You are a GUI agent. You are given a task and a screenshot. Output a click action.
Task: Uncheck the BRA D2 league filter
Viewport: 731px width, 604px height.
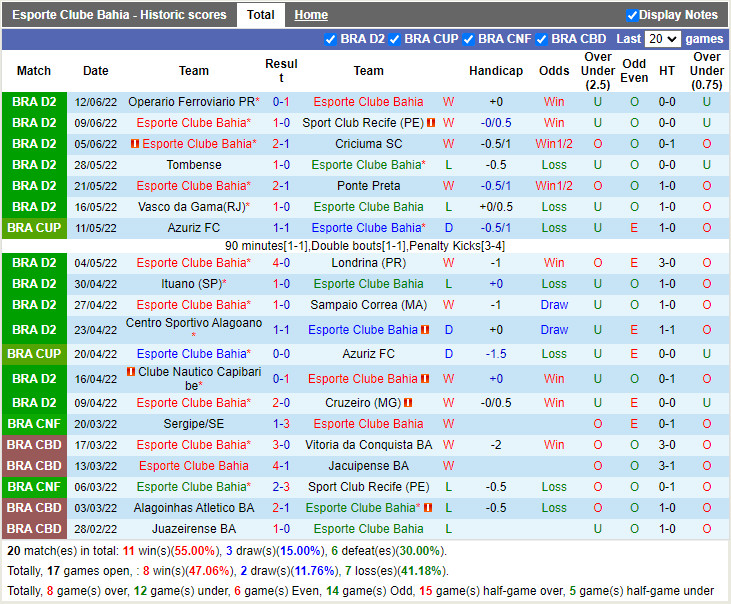(x=331, y=39)
